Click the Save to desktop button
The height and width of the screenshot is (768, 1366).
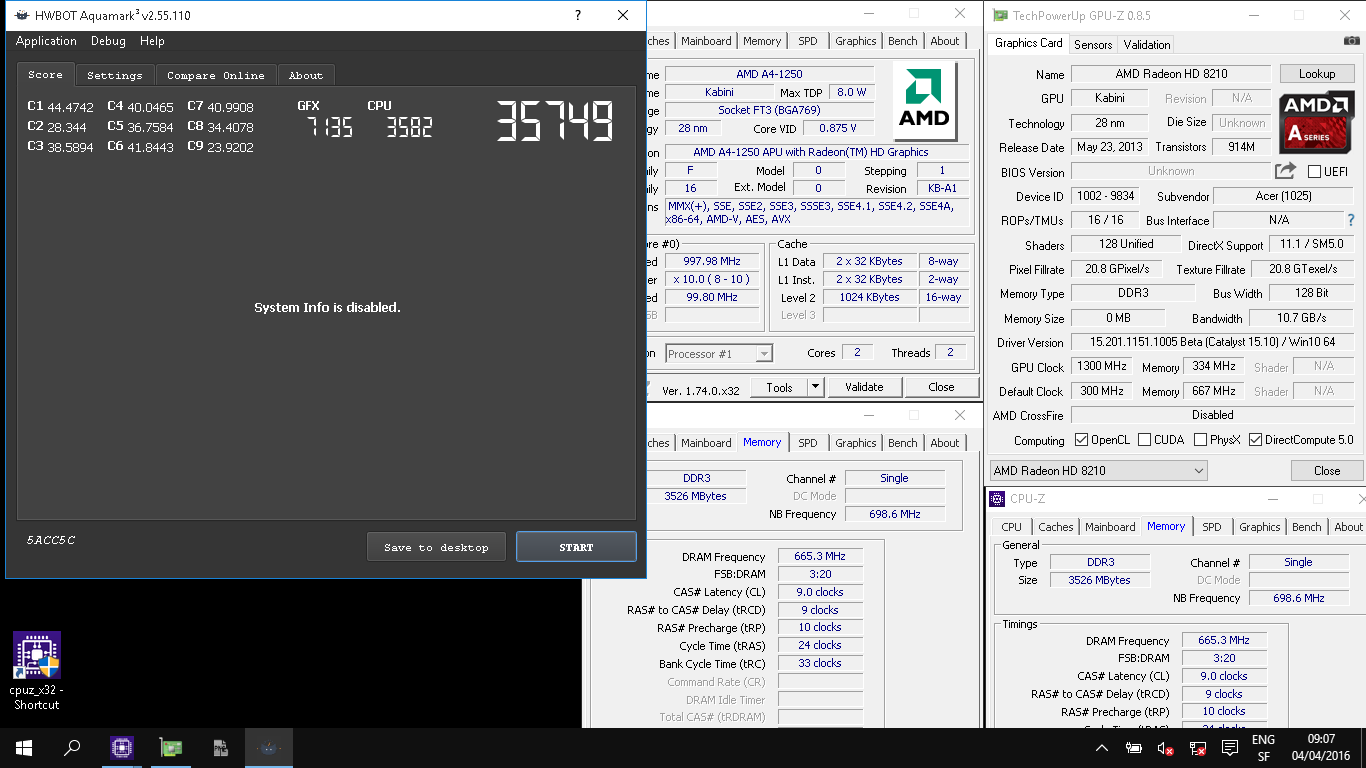436,547
